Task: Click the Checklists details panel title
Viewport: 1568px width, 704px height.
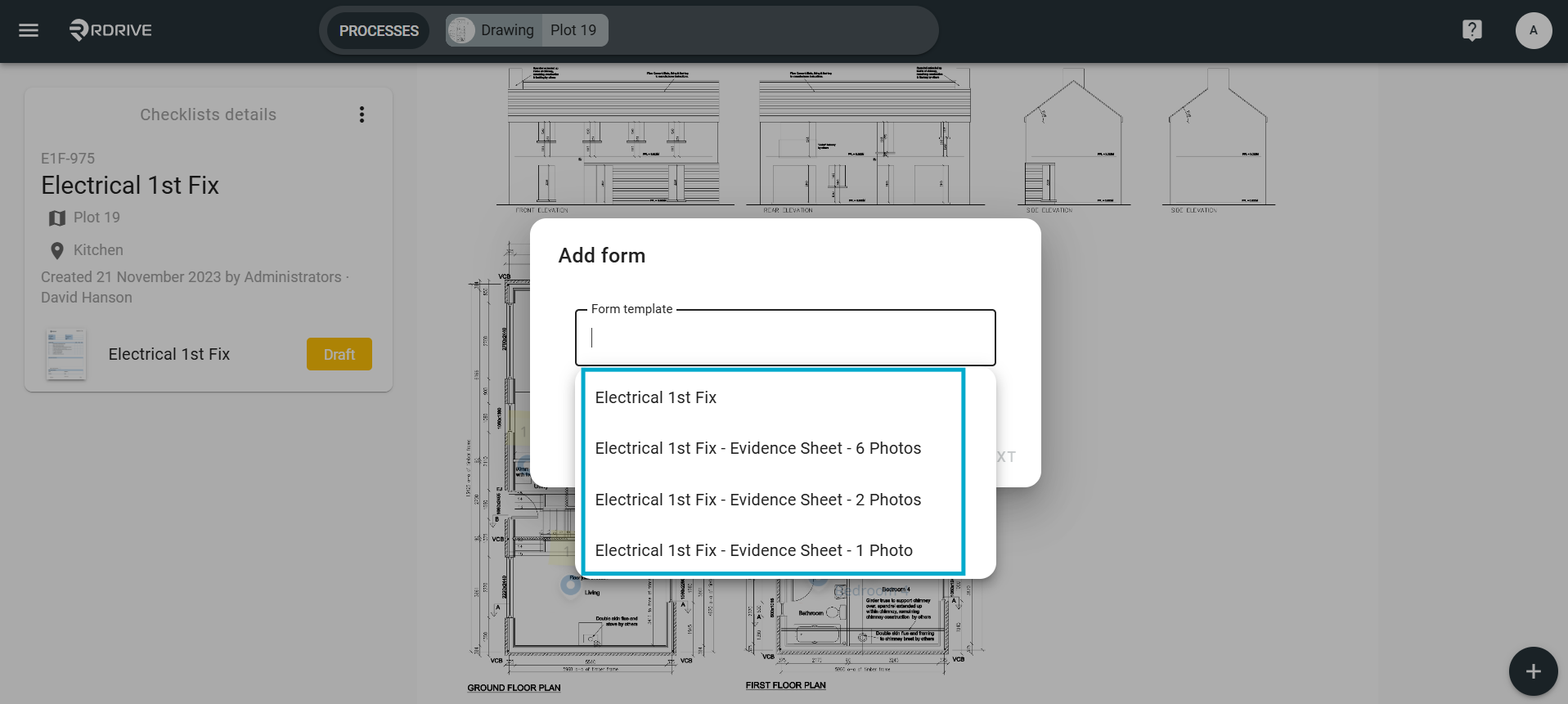Action: coord(208,114)
